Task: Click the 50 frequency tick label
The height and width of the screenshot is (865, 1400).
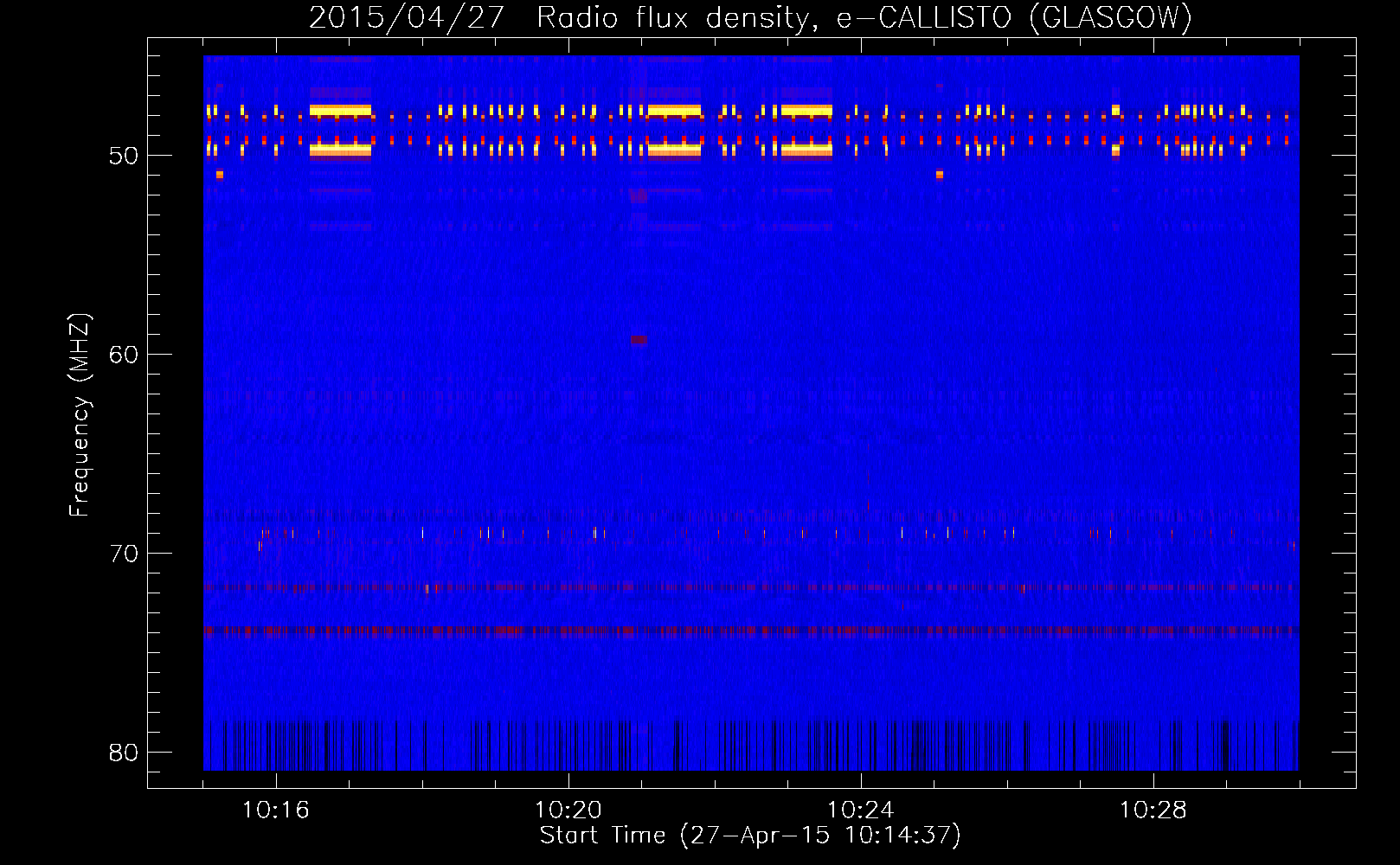Action: pyautogui.click(x=124, y=156)
